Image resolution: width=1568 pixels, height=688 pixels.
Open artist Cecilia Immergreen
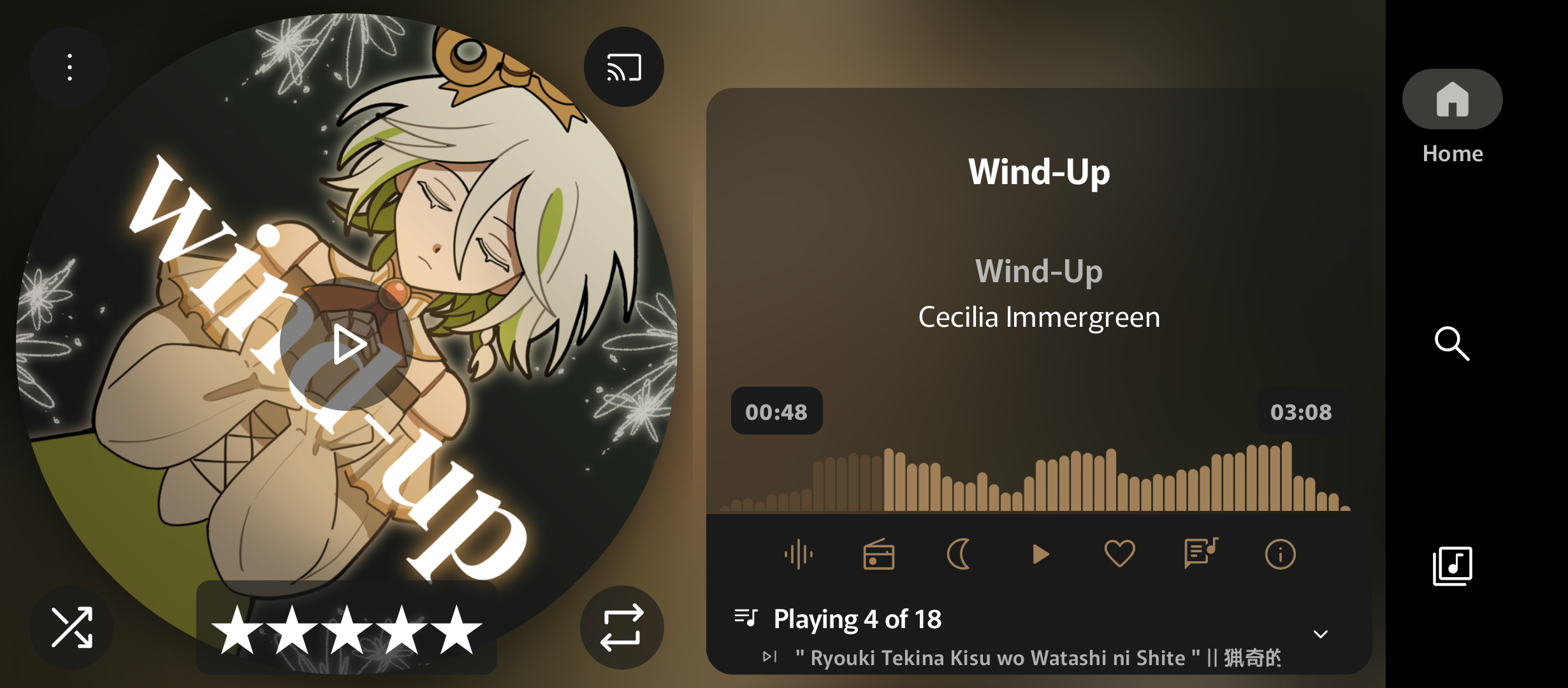[1039, 317]
